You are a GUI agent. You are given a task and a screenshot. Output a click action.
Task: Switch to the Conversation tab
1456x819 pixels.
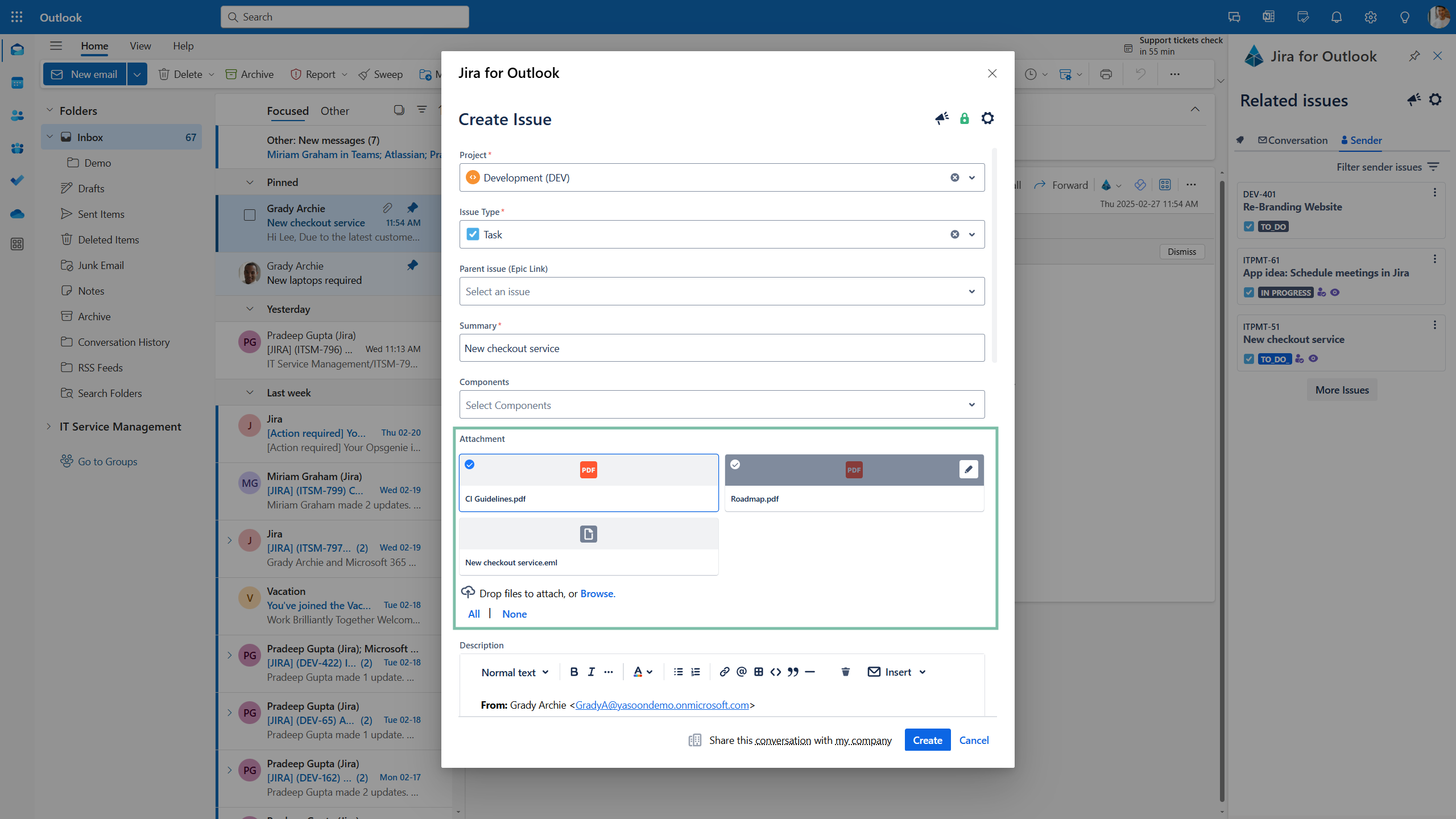pos(1292,140)
